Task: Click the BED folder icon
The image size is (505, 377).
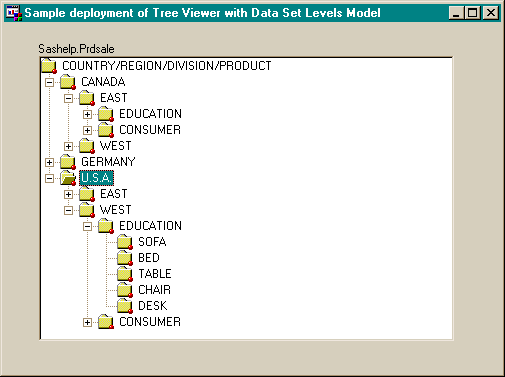Action: [x=125, y=258]
